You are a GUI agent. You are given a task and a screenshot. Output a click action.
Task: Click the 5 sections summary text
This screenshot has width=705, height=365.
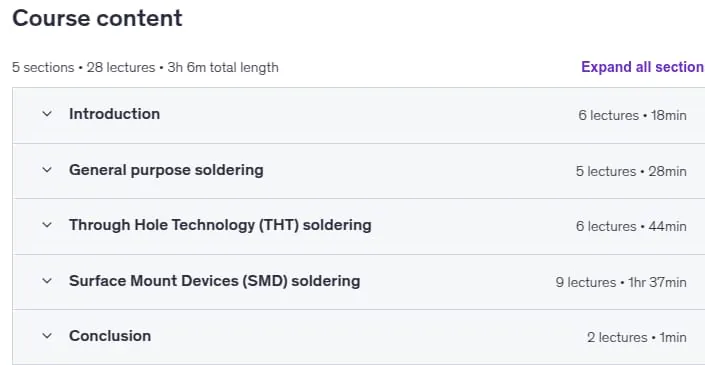click(43, 67)
